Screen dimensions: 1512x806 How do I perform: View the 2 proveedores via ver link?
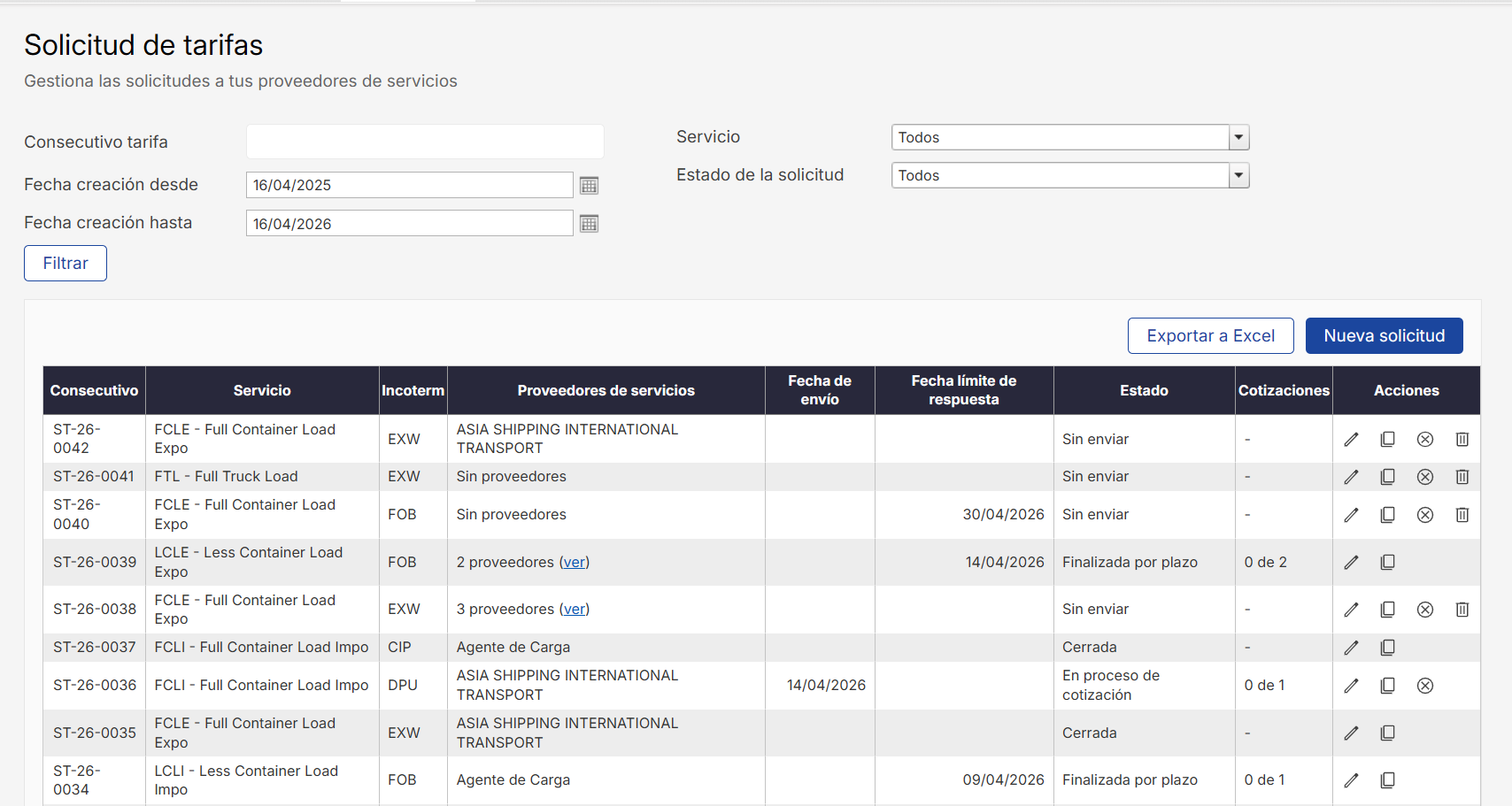coord(575,562)
